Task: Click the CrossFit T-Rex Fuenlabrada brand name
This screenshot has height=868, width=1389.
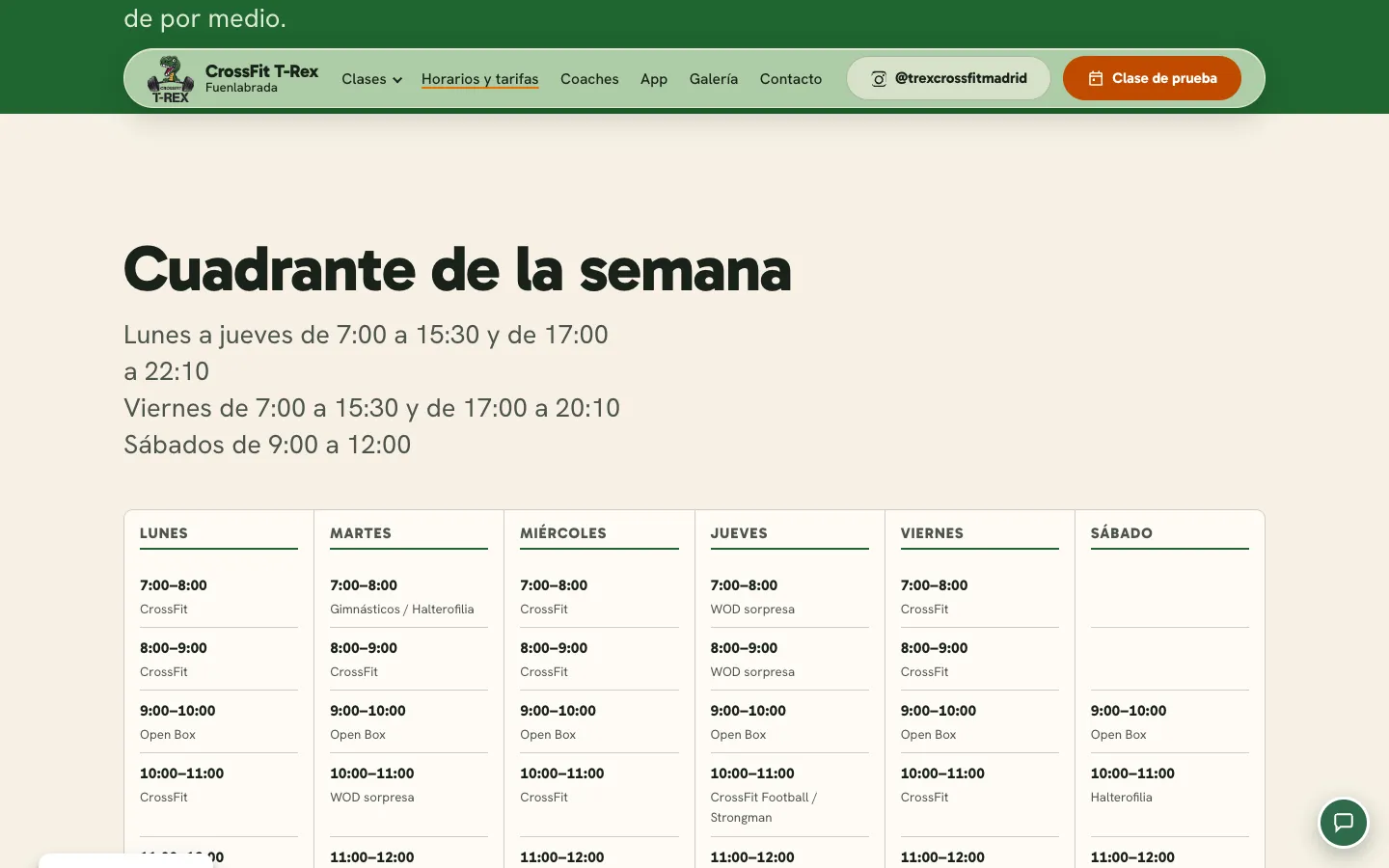Action: point(261,78)
